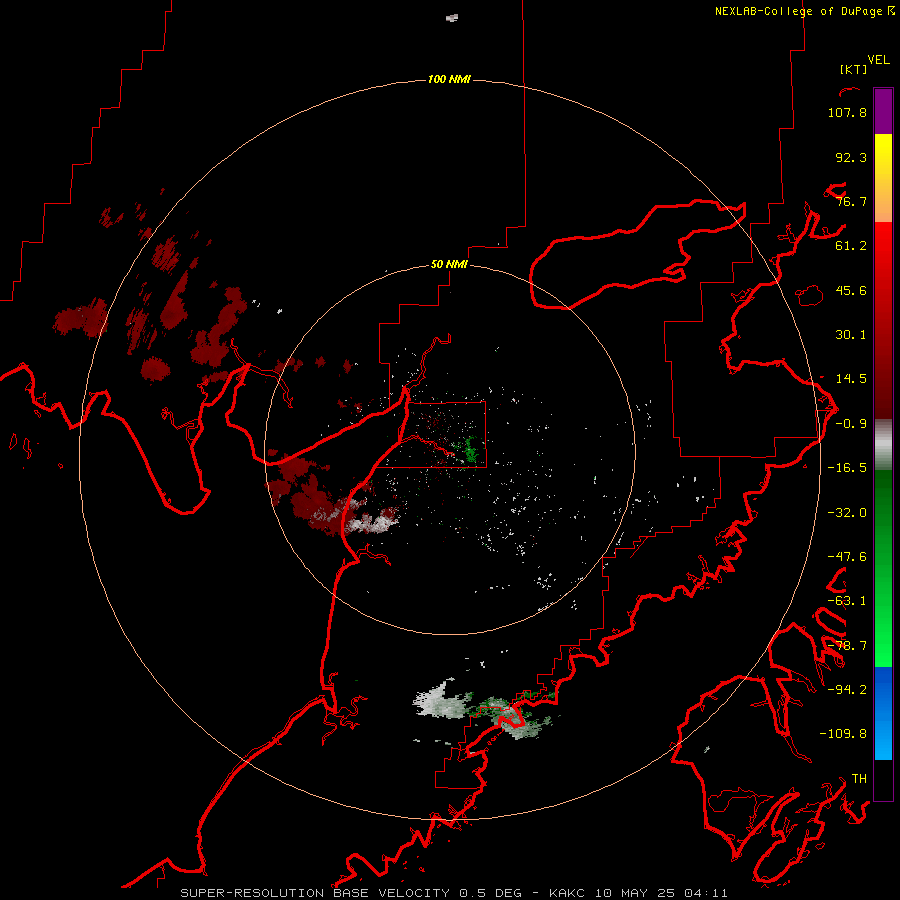Click the 14.5 value on the velocity scale
This screenshot has height=900, width=900.
tap(851, 379)
